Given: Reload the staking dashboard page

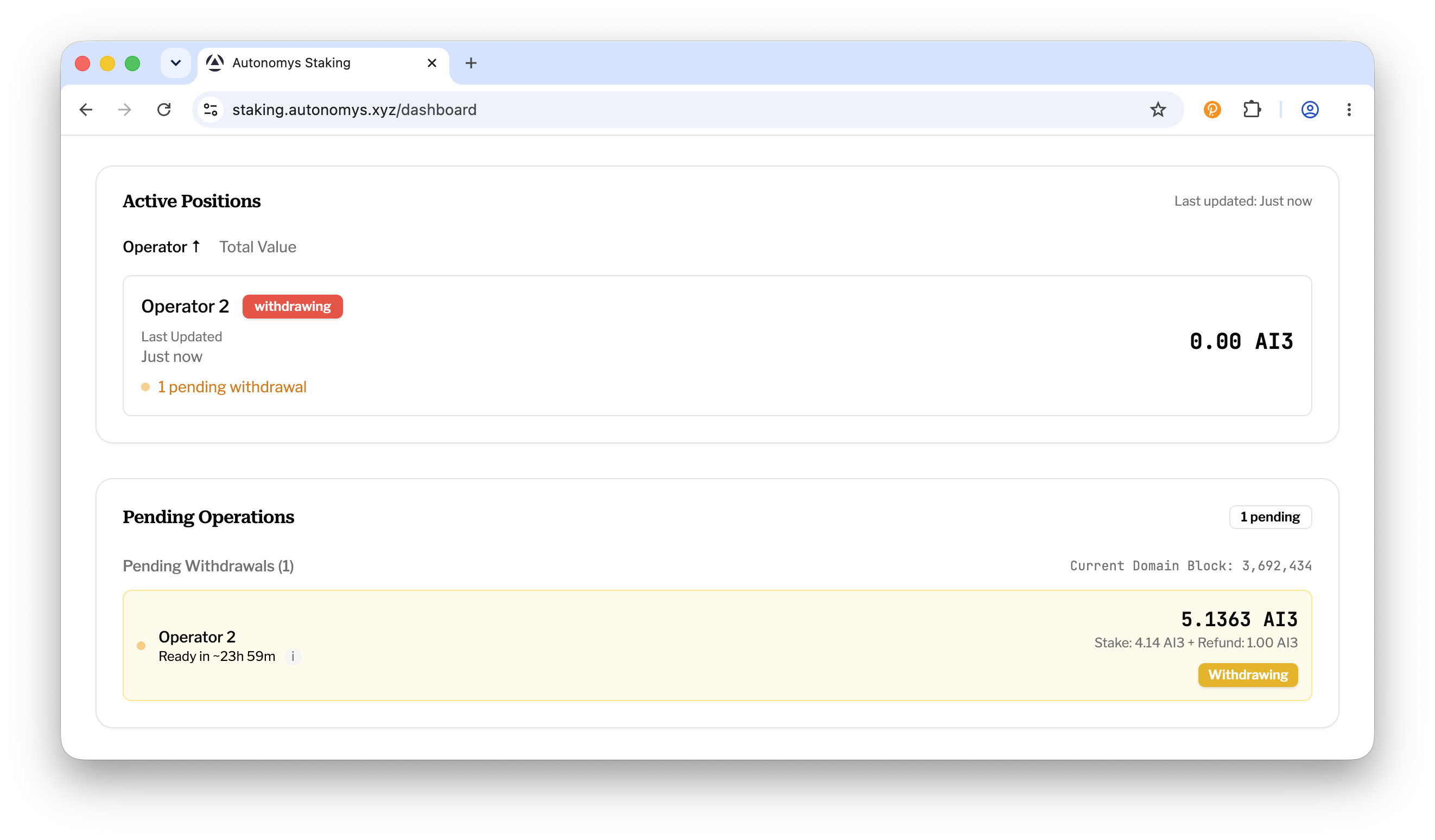Looking at the screenshot, I should click(164, 110).
